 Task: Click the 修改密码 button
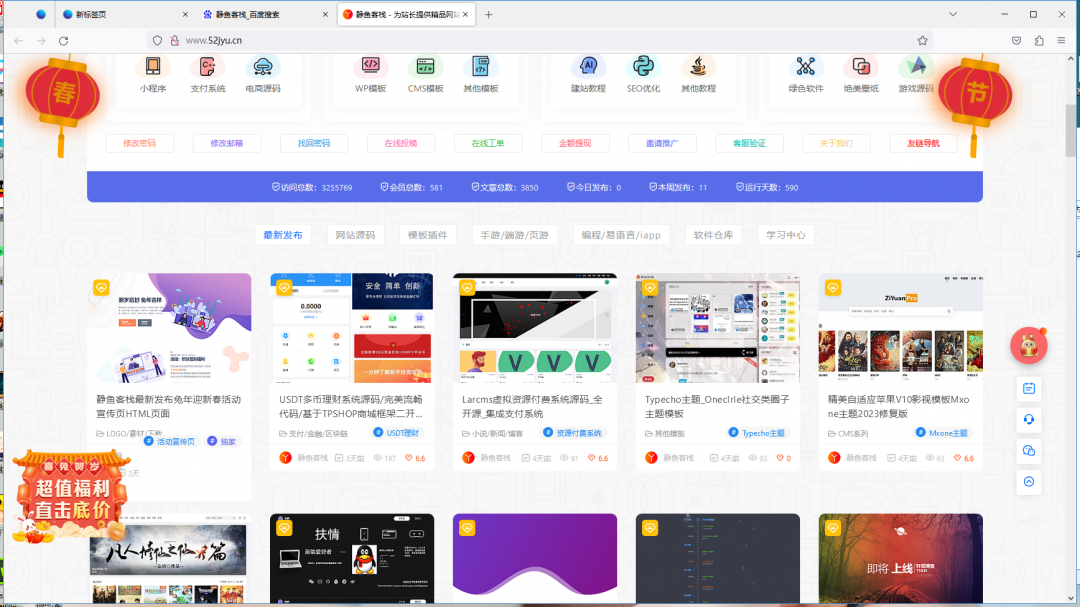(139, 143)
